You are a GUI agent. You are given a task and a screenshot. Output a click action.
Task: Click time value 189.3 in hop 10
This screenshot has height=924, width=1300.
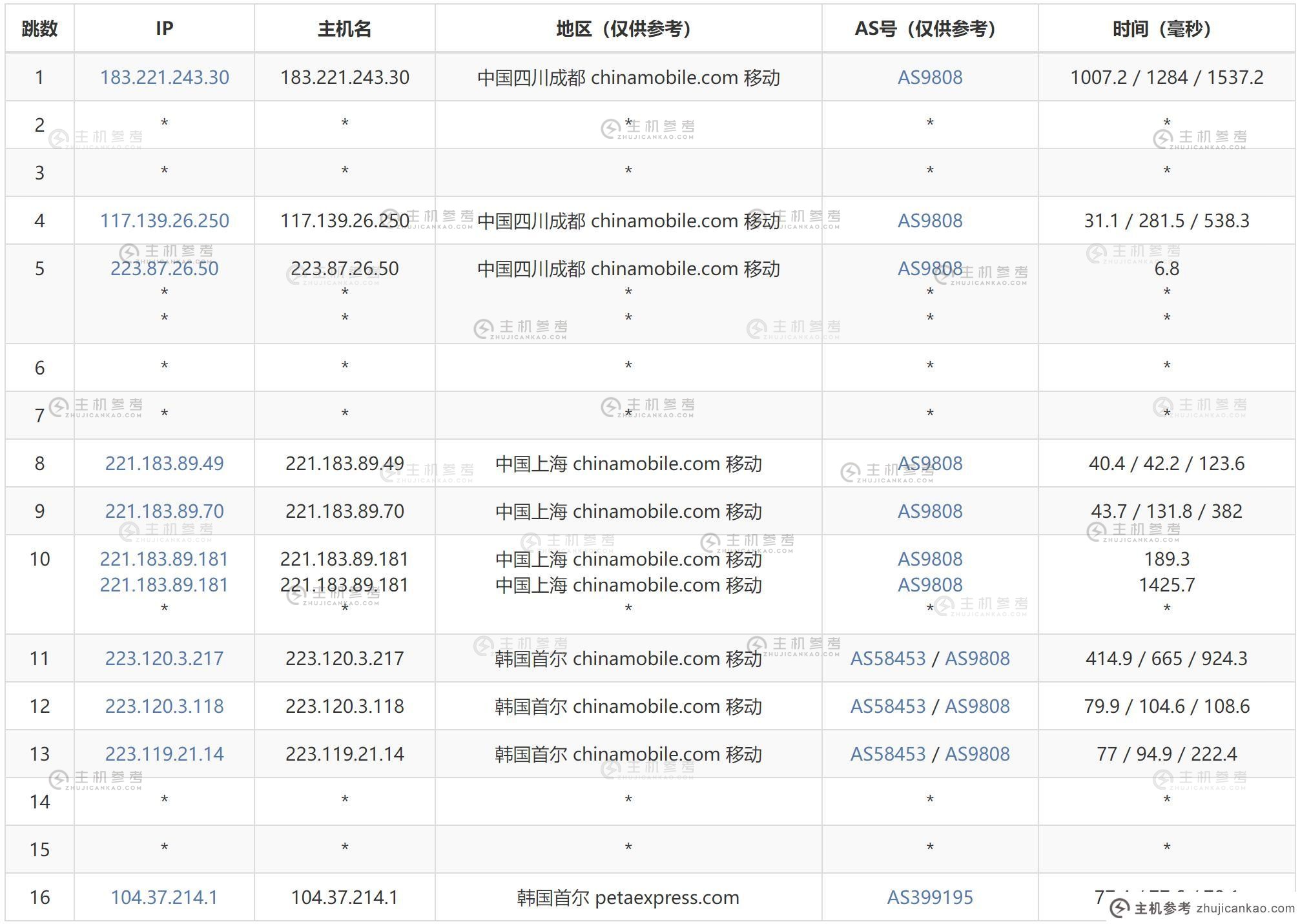point(1166,559)
